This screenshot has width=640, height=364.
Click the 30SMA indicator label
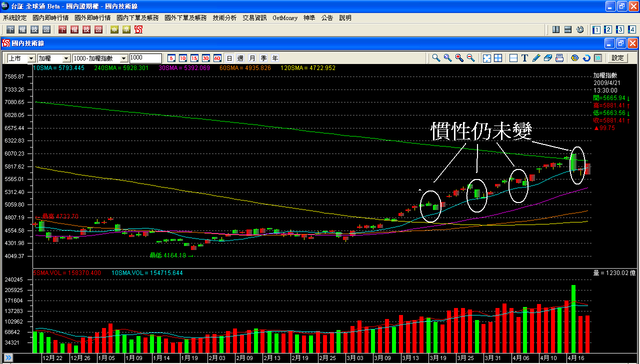pos(184,68)
